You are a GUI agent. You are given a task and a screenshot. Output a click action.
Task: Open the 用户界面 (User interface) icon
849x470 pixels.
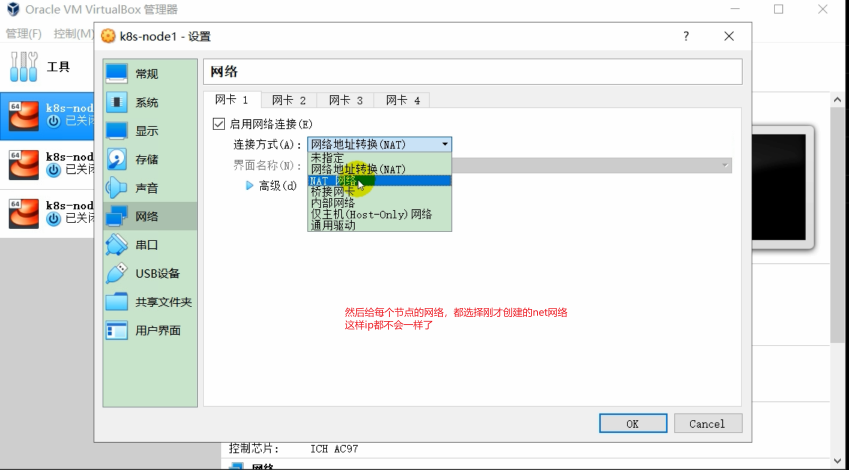pos(116,330)
